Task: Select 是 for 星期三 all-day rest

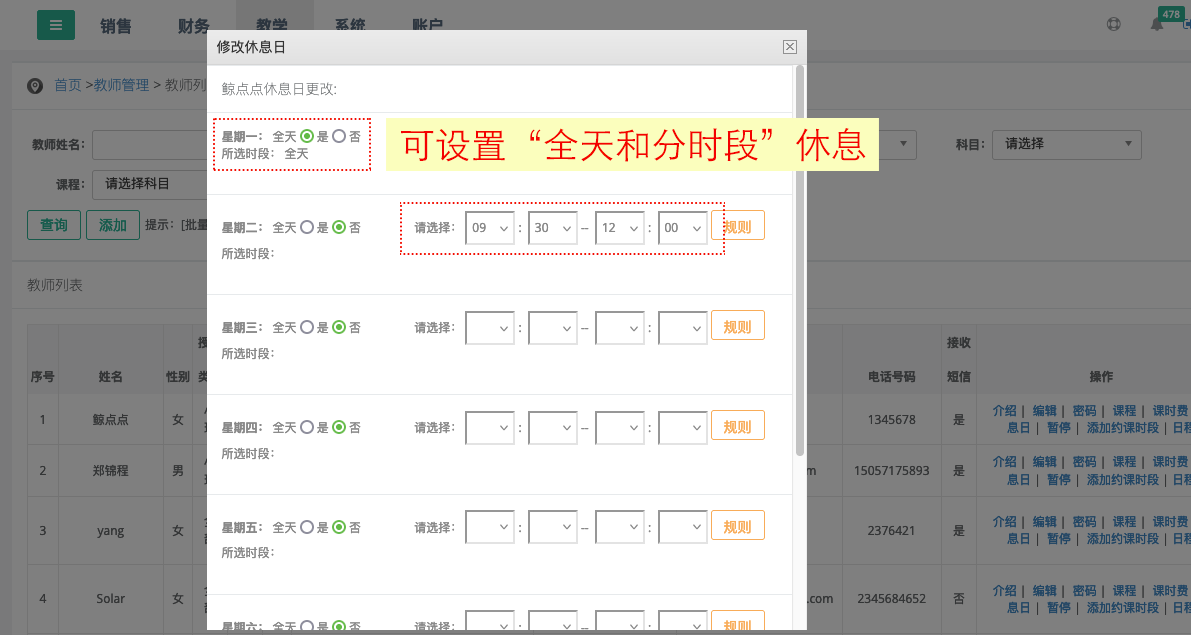Action: (307, 327)
